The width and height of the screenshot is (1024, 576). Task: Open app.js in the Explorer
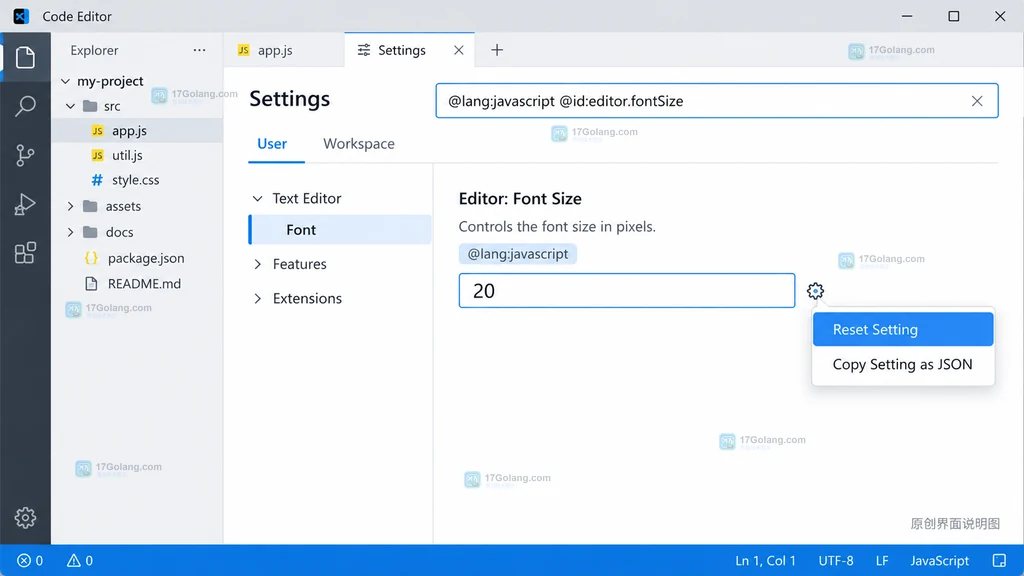[137, 131]
